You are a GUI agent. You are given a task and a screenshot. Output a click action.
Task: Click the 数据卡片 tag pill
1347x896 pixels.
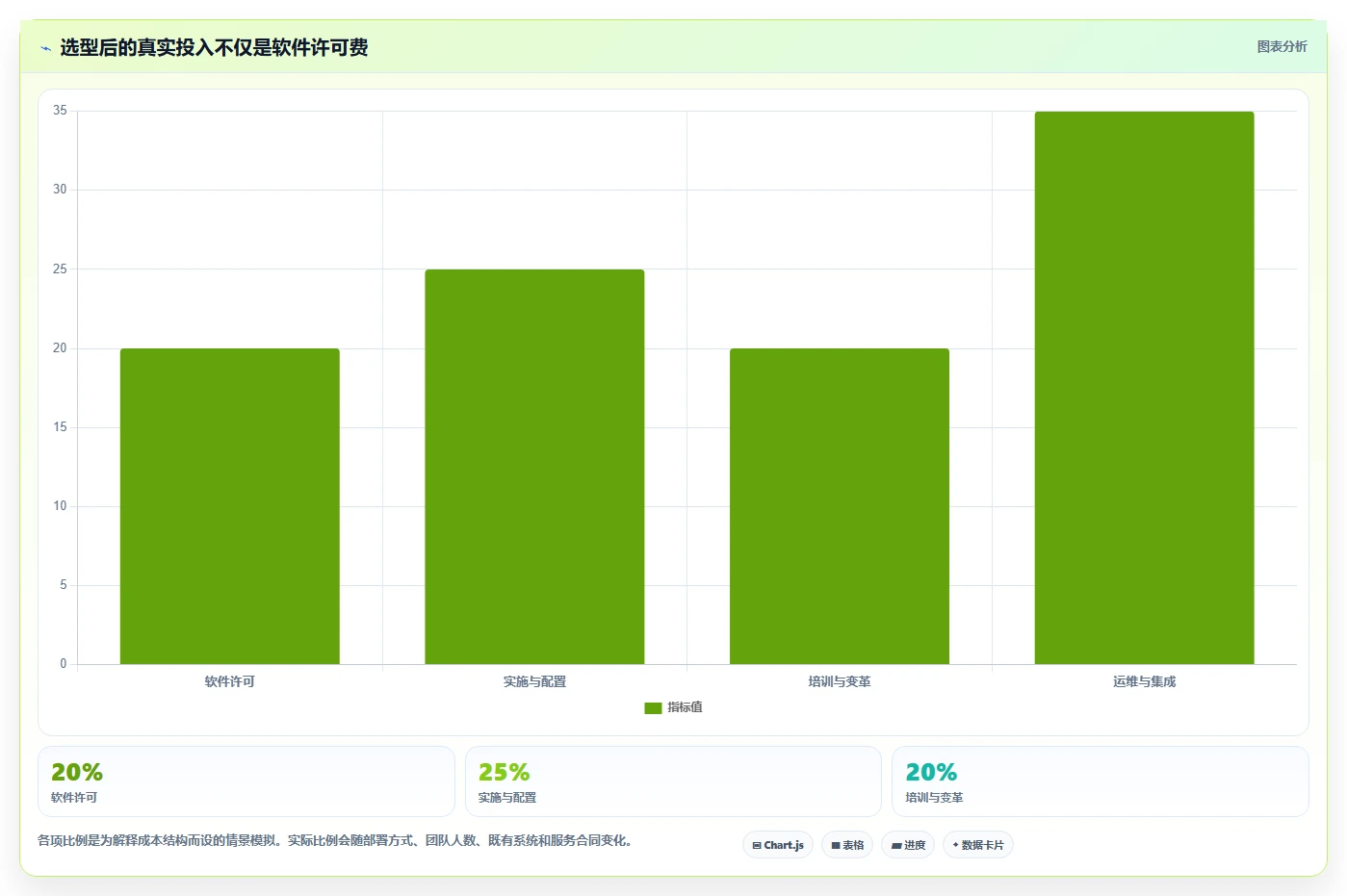978,845
